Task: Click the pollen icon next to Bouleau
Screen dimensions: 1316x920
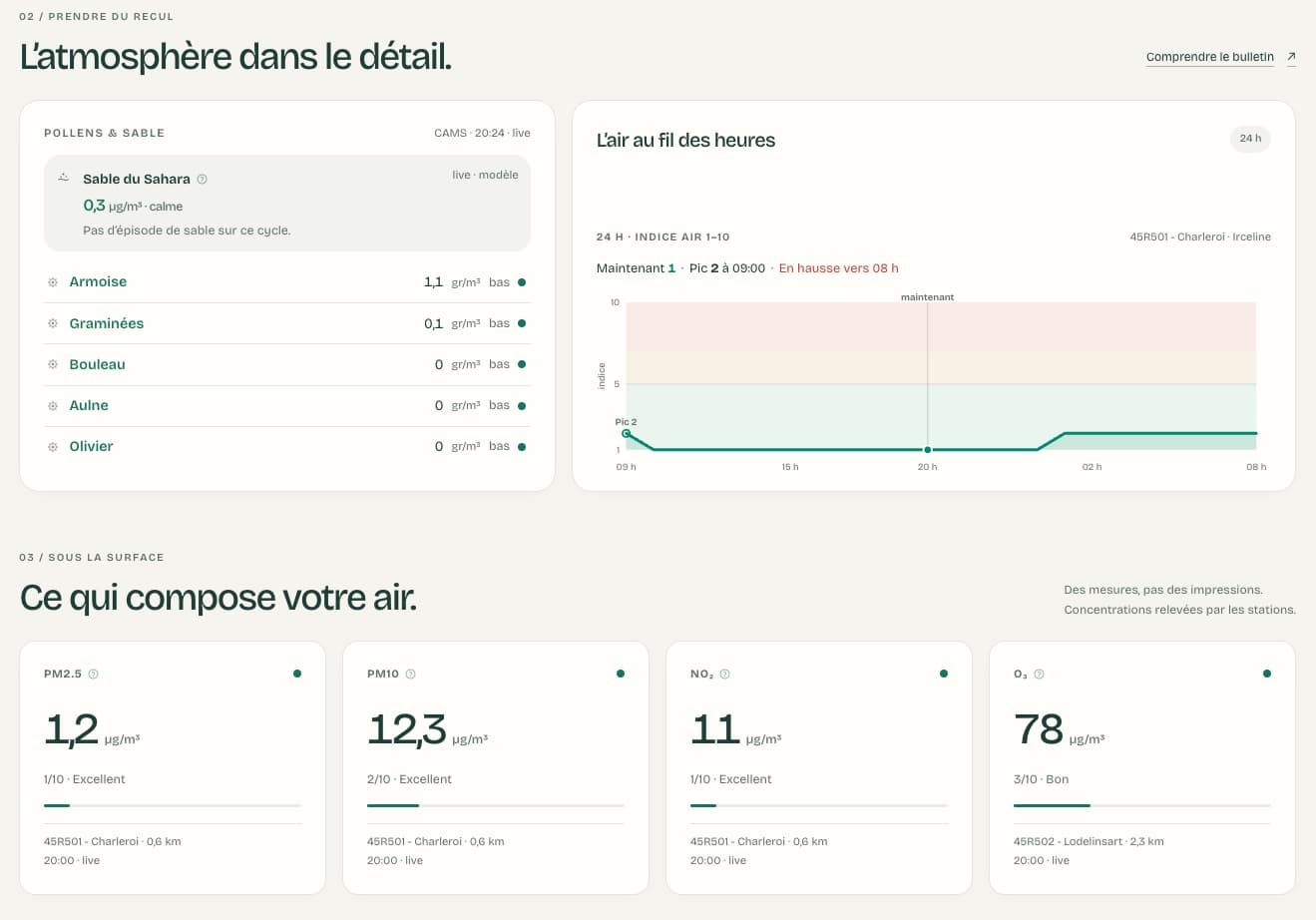Action: (53, 364)
